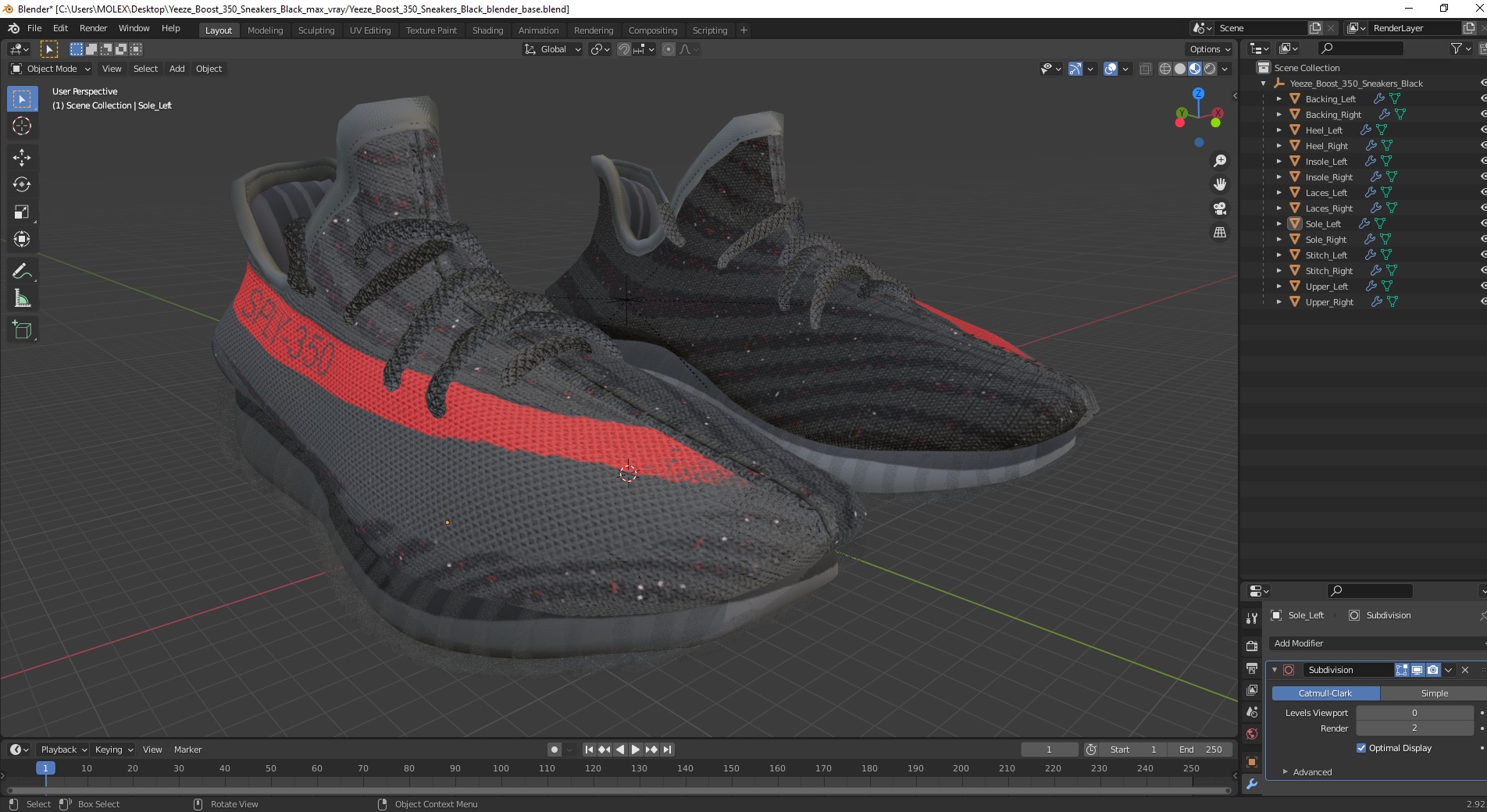Switch to the Modeling workspace tab
1487x812 pixels.
265,30
